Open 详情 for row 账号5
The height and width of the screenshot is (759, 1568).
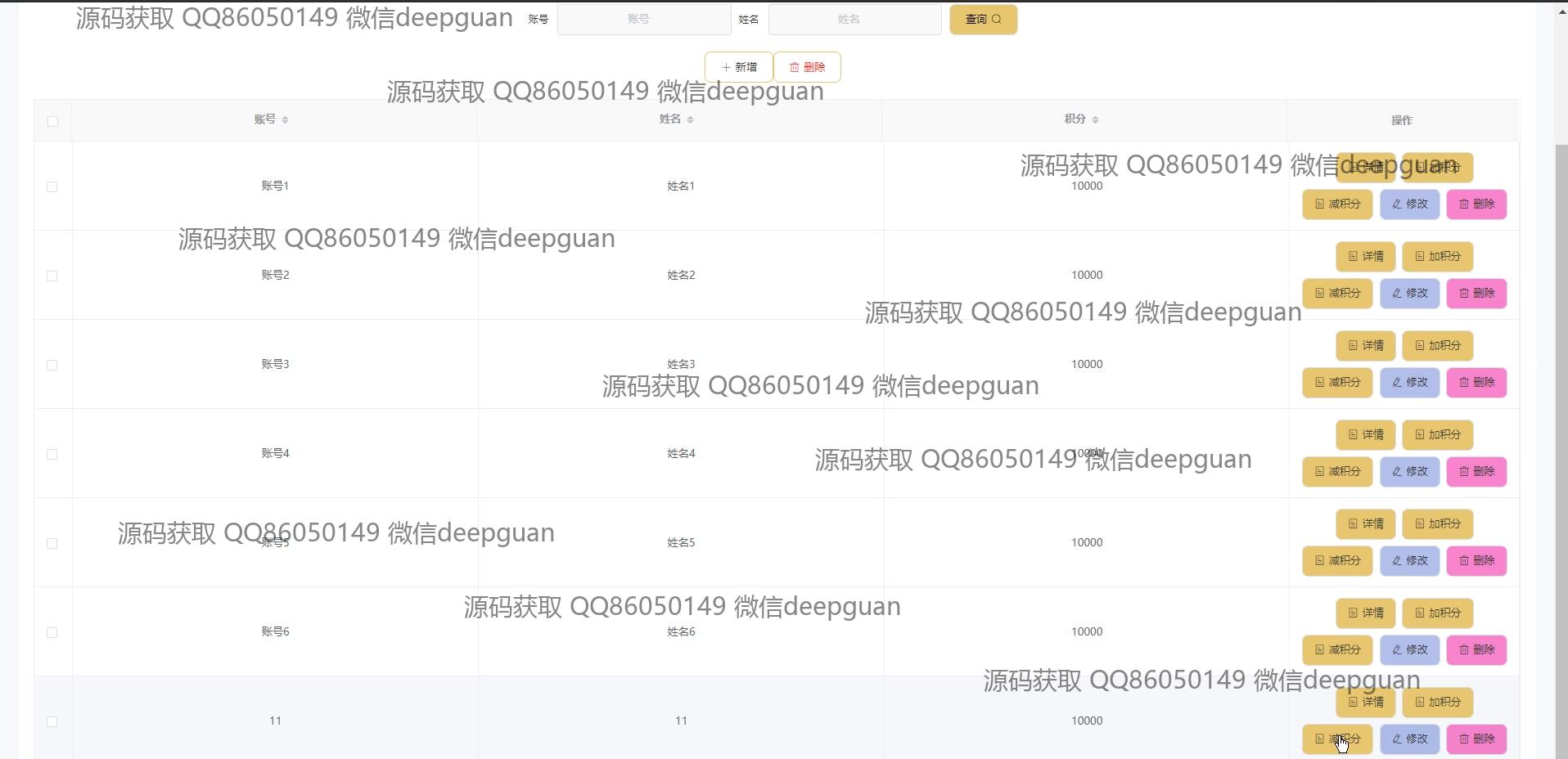click(x=1365, y=524)
